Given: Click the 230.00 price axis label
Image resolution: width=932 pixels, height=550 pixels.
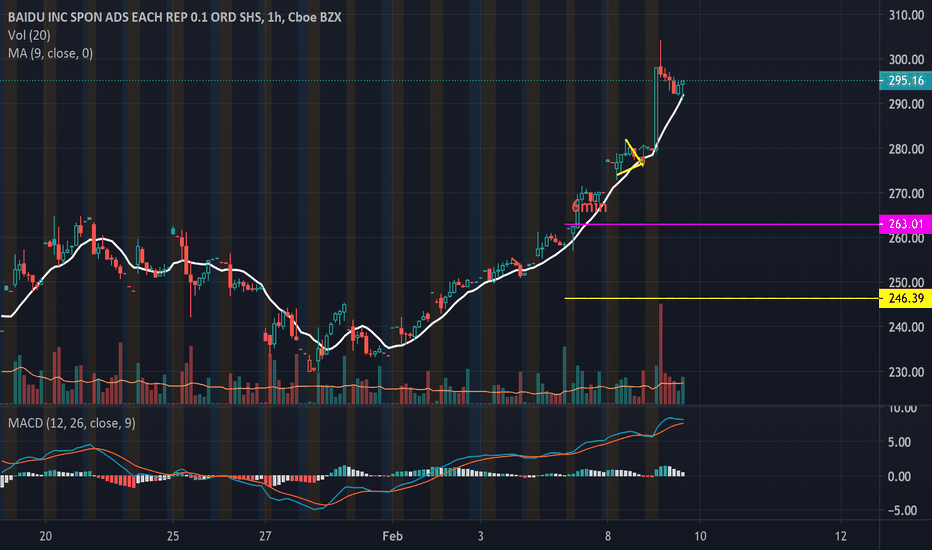Looking at the screenshot, I should pos(906,372).
